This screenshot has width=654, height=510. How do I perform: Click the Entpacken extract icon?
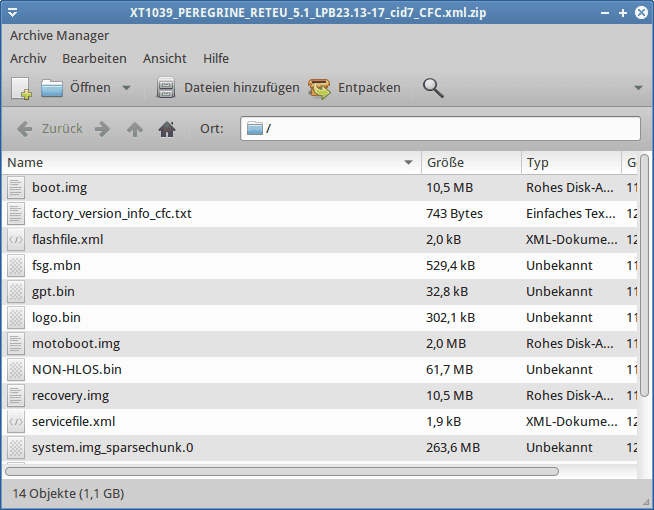pos(320,88)
